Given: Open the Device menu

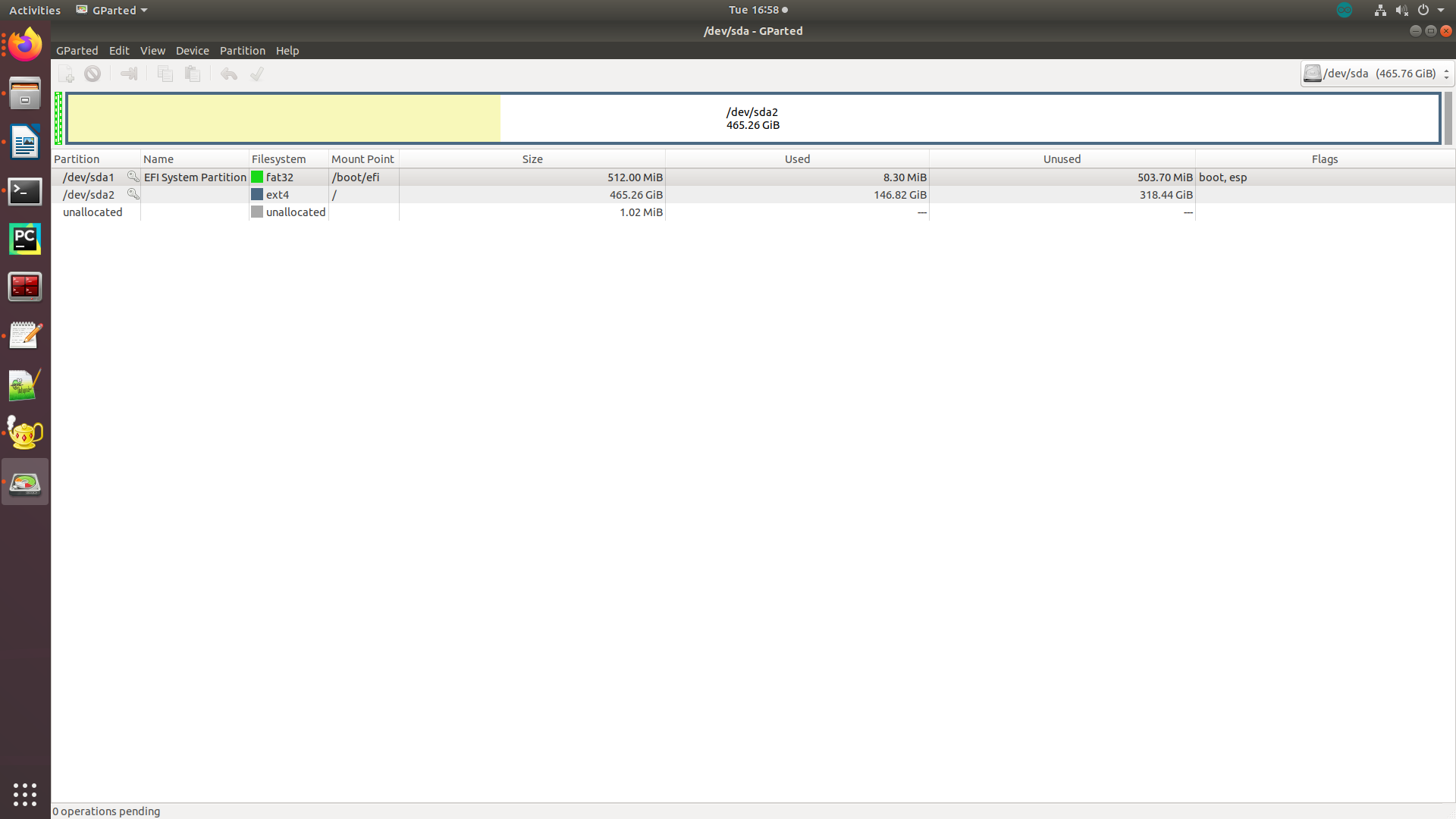Looking at the screenshot, I should pos(192,50).
